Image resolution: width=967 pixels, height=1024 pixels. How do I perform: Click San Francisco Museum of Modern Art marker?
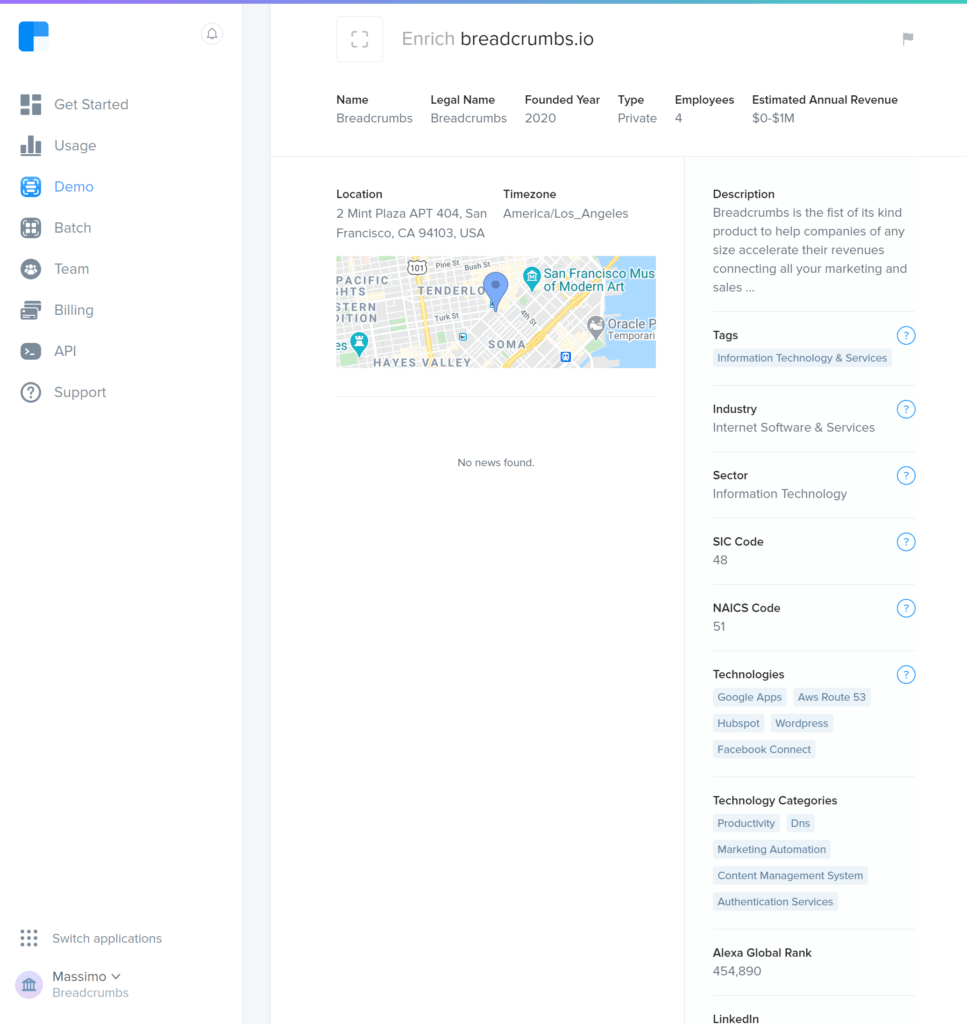(x=531, y=279)
